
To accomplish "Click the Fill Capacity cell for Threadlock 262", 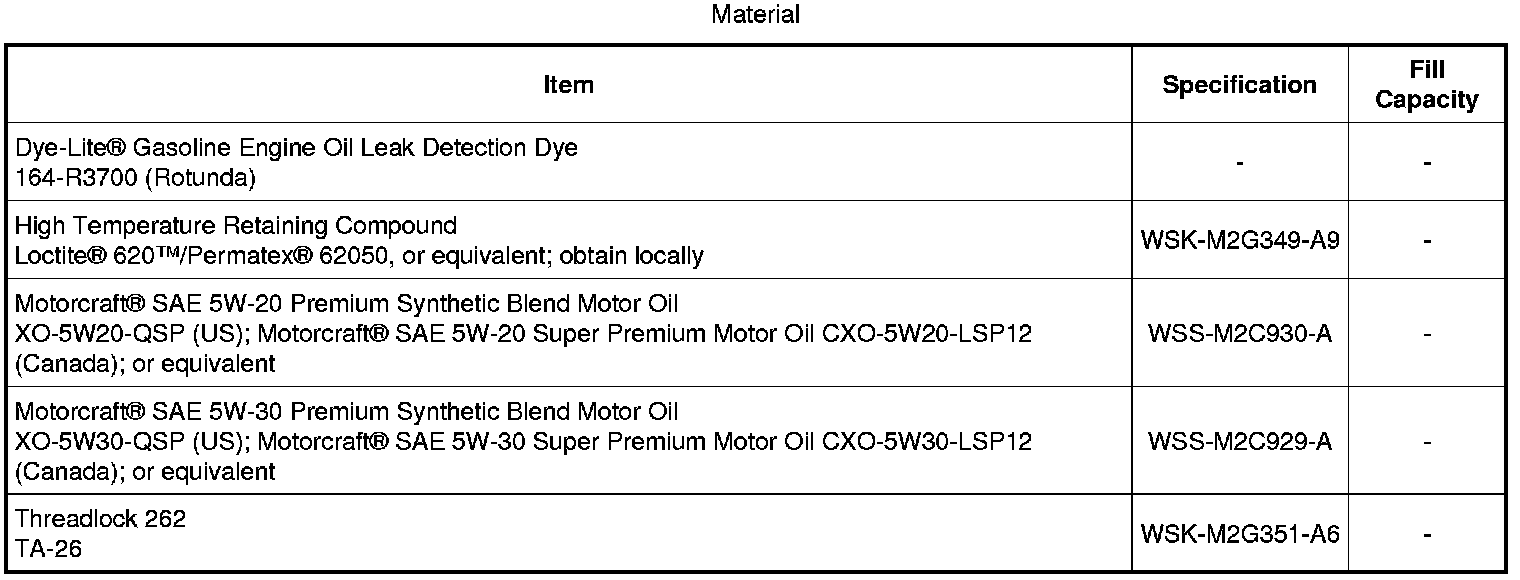I will [x=1427, y=535].
